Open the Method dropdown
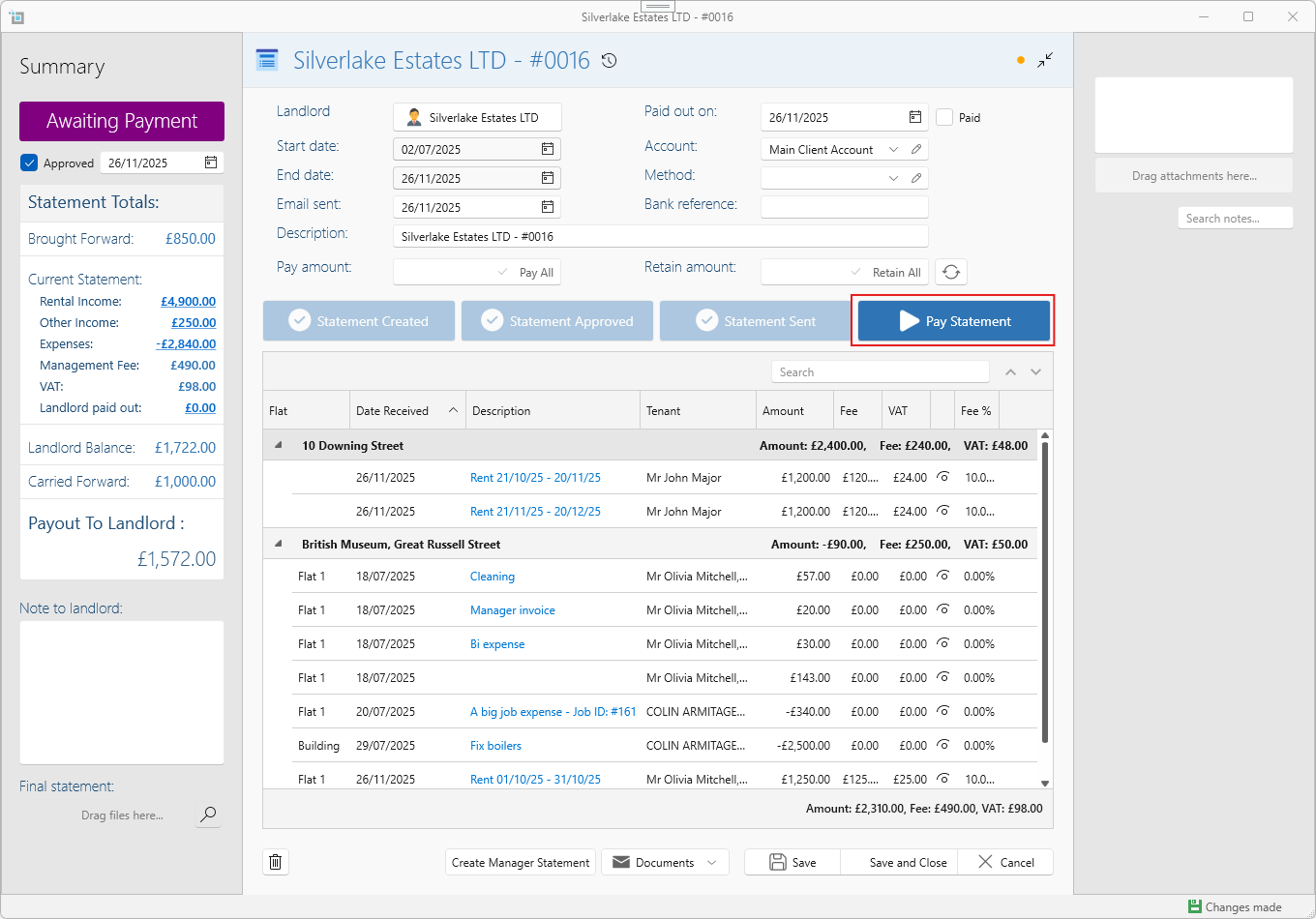 click(x=893, y=178)
